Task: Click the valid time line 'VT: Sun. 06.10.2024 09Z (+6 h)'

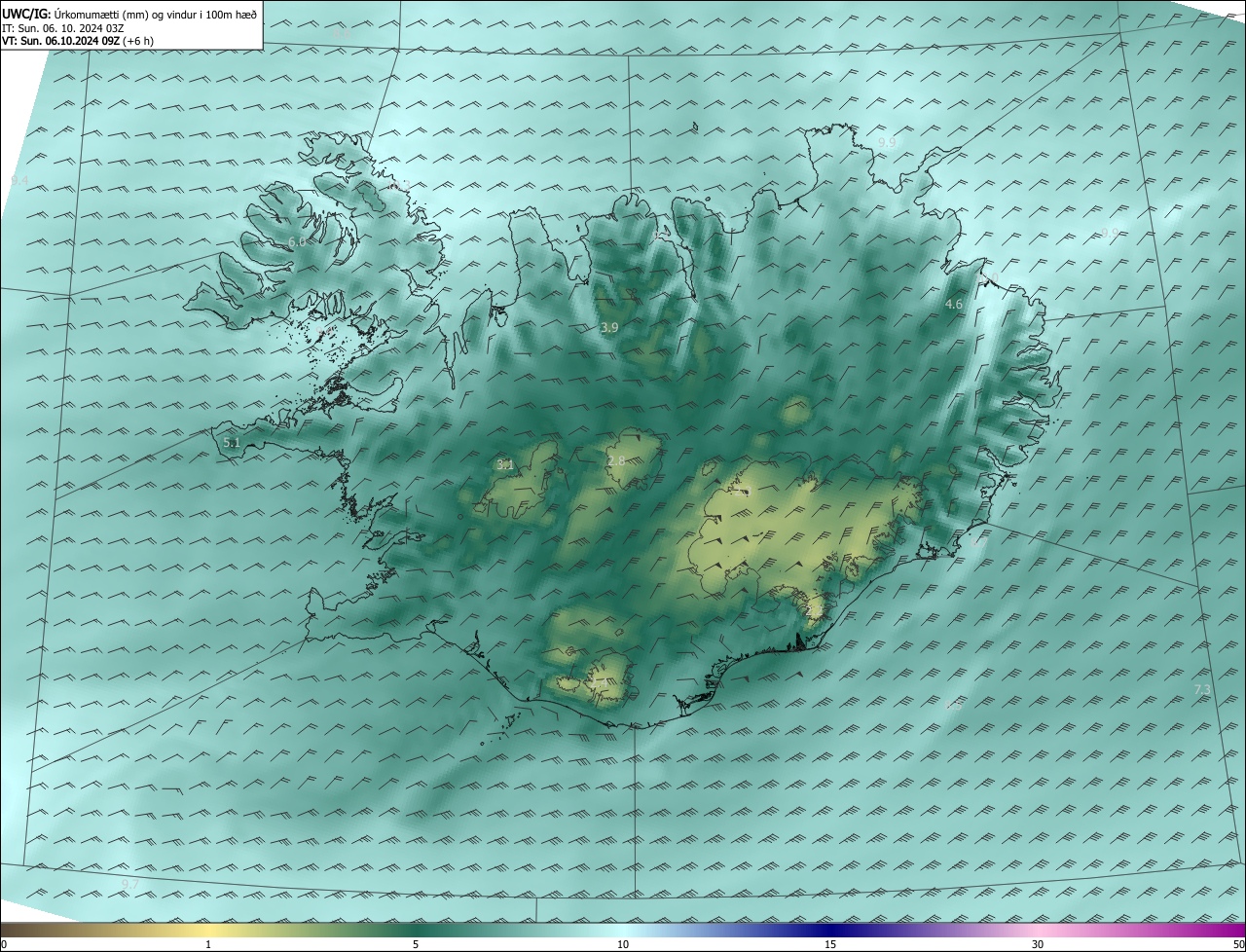Action: pos(78,41)
